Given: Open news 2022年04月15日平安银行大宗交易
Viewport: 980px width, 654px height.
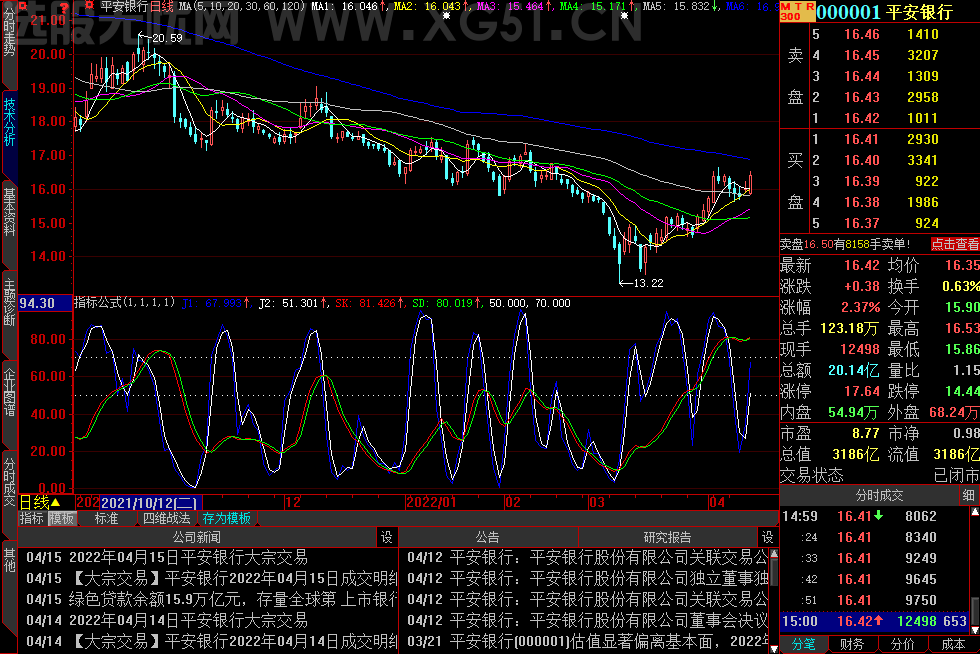Looking at the screenshot, I should pyautogui.click(x=188, y=557).
